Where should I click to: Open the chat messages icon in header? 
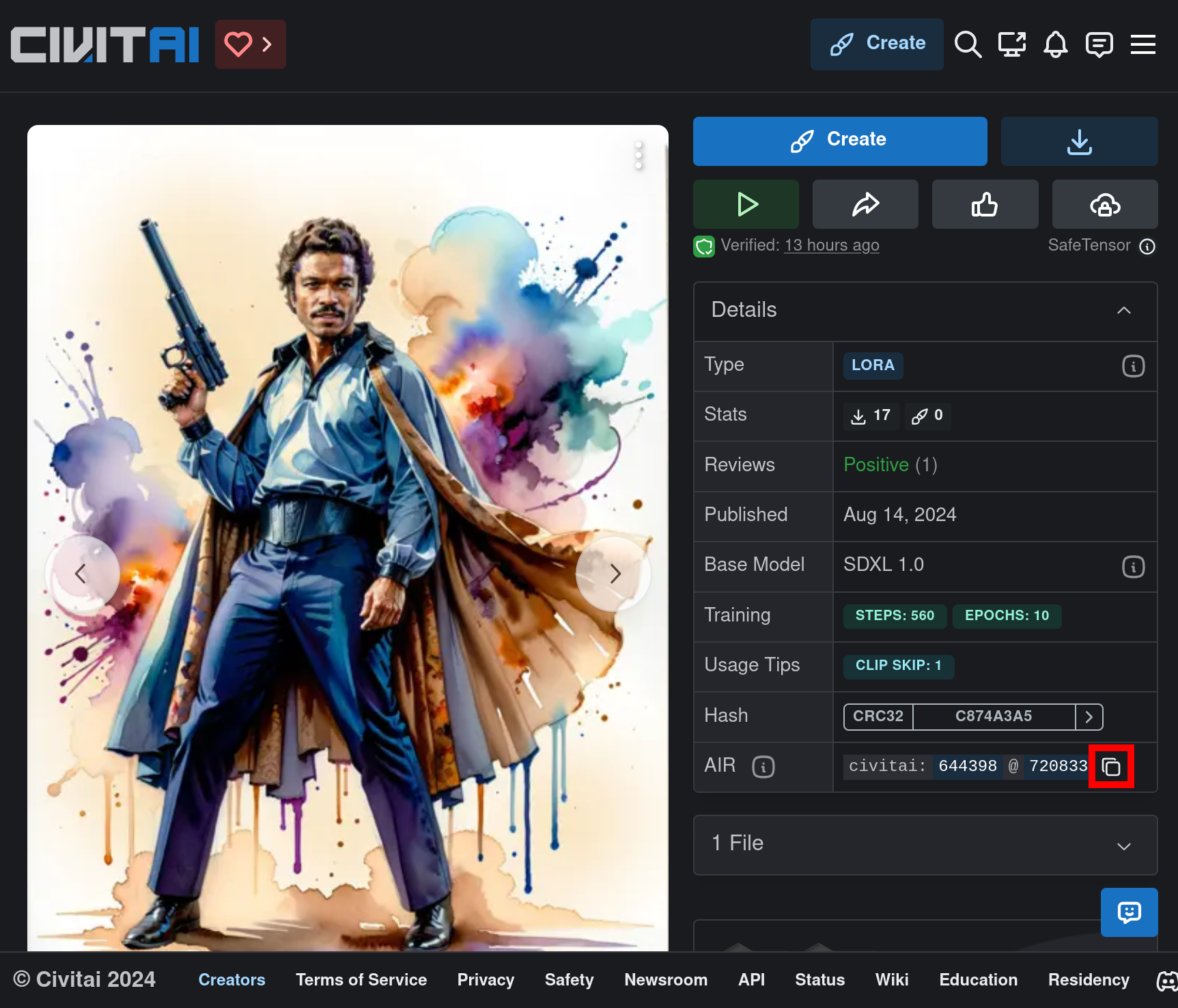point(1099,44)
